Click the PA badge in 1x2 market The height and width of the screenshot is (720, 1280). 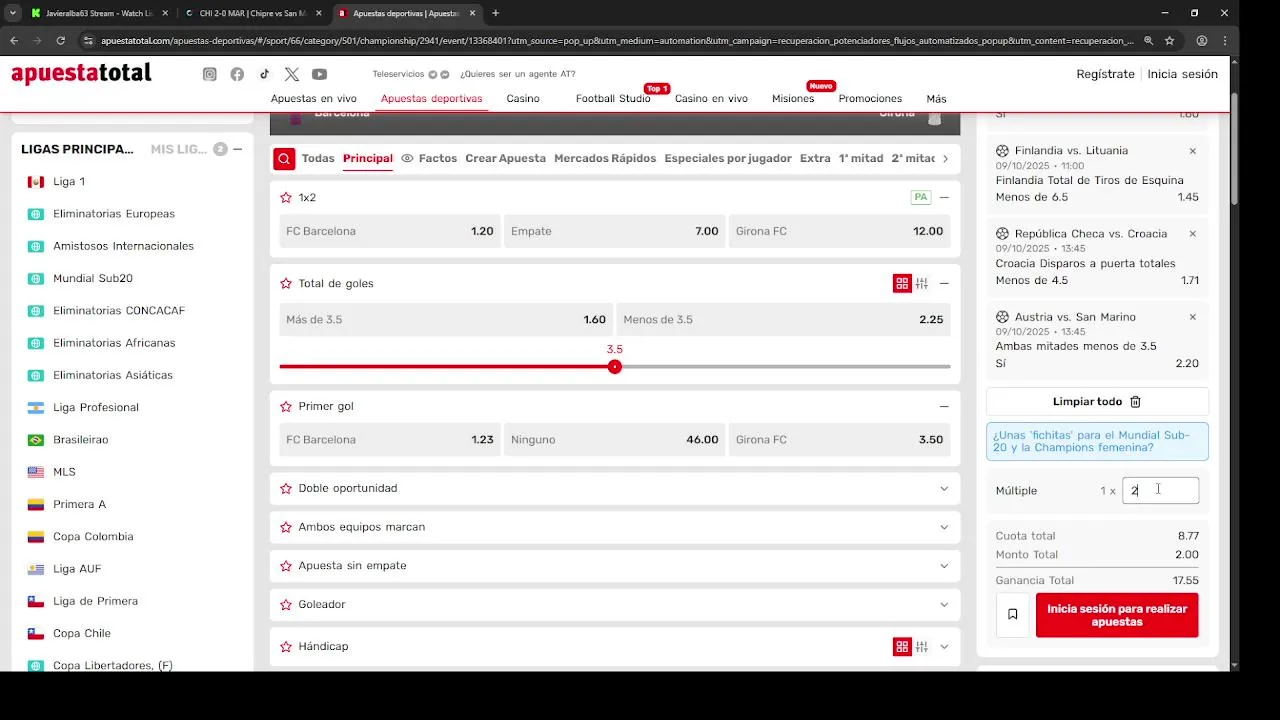tap(921, 197)
